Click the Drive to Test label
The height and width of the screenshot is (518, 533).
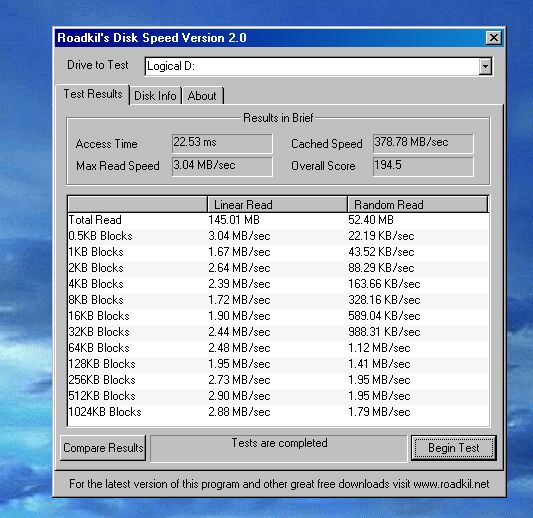click(x=98, y=65)
